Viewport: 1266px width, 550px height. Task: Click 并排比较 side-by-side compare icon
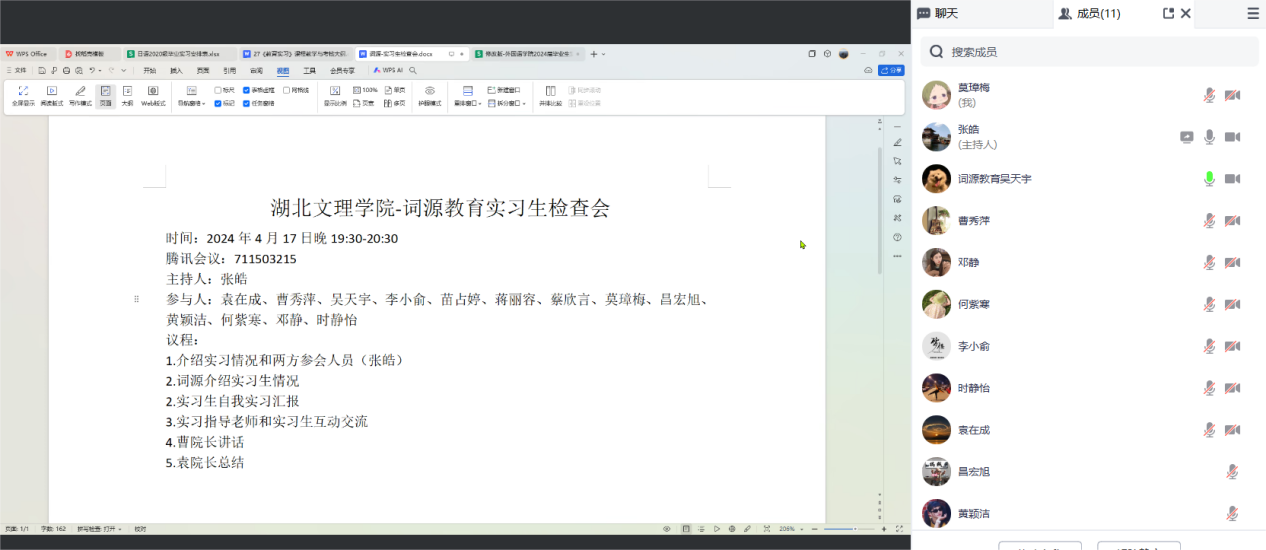click(551, 95)
